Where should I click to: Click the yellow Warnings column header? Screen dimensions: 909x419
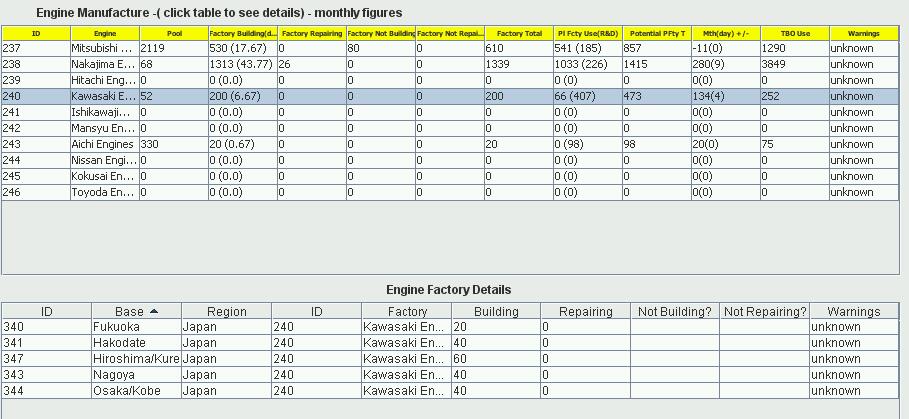pyautogui.click(x=863, y=33)
